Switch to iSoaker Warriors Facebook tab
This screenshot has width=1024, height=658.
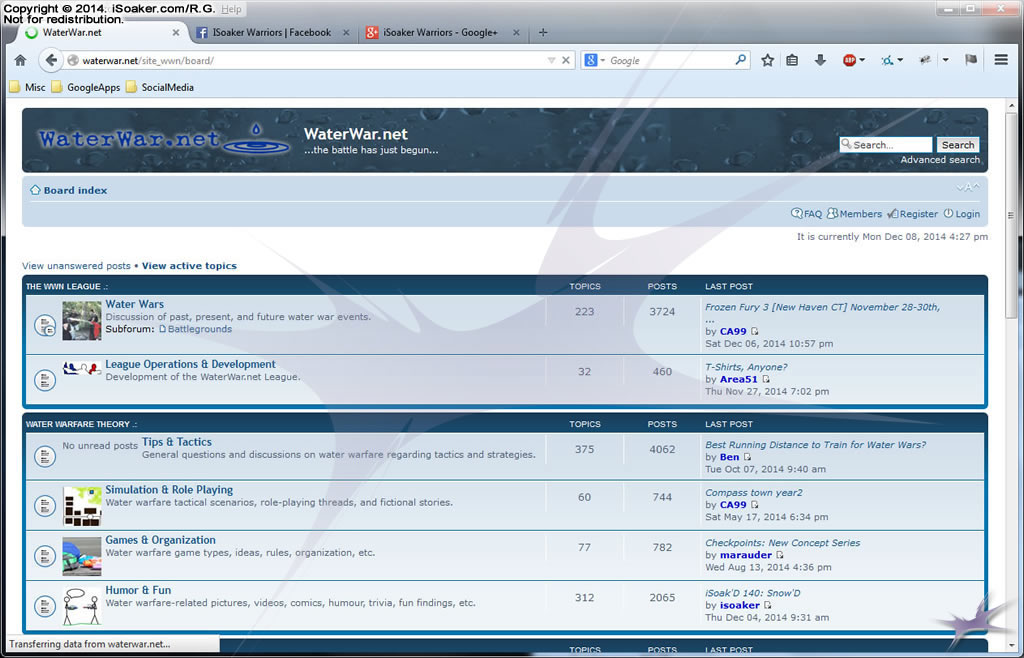point(271,33)
